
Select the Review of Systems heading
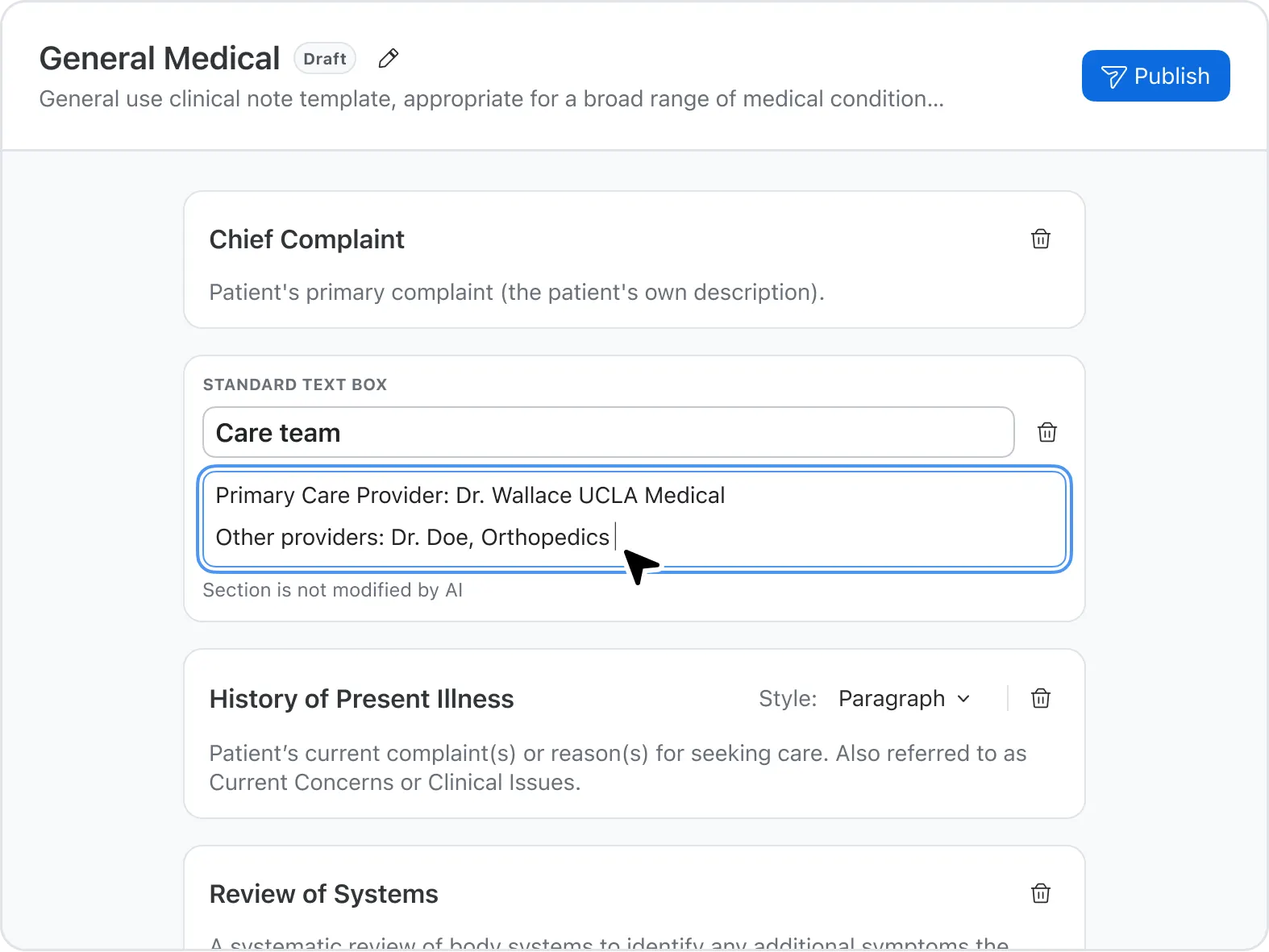[323, 894]
